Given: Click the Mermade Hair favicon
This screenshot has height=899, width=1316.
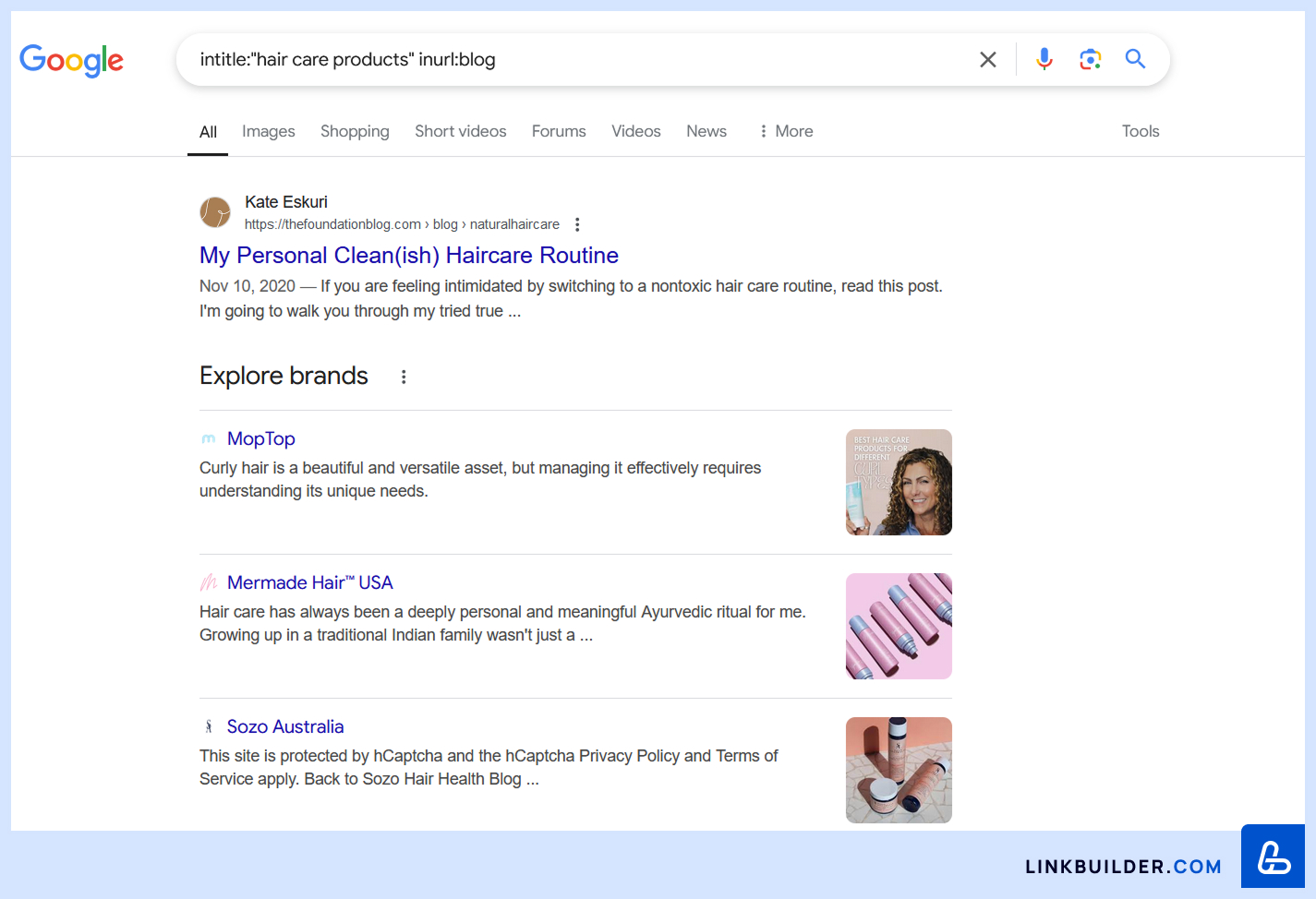Looking at the screenshot, I should point(209,582).
